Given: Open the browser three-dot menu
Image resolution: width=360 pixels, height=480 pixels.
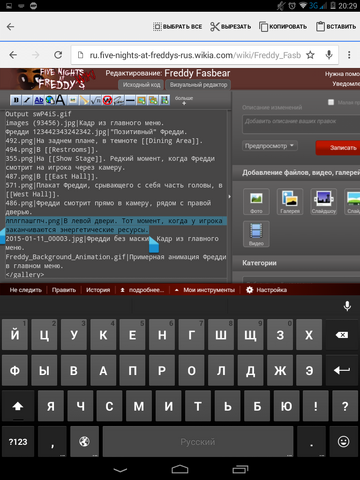Looking at the screenshot, I should coord(349,55).
